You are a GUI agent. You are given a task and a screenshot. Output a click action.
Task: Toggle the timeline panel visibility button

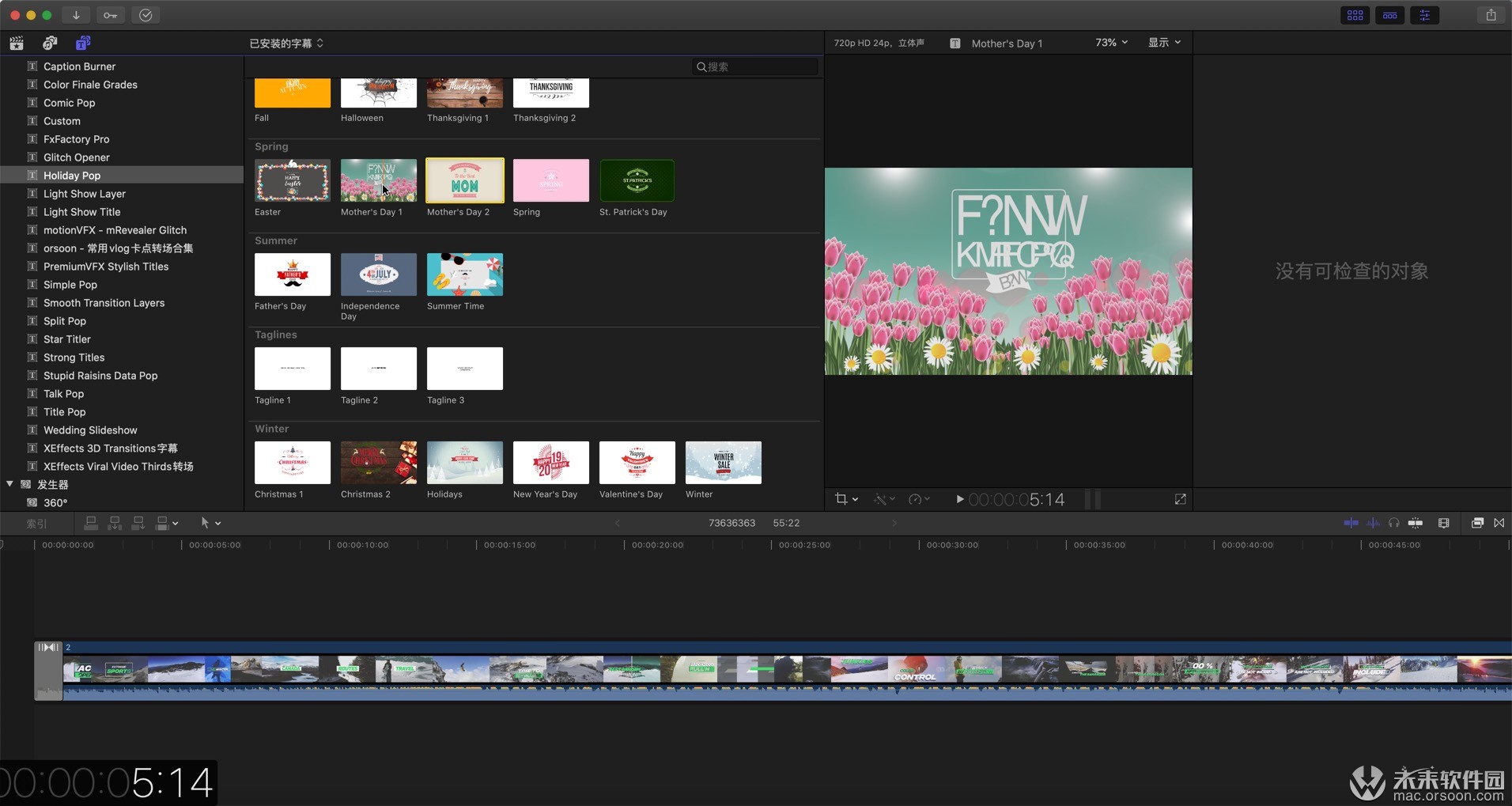click(x=1389, y=15)
